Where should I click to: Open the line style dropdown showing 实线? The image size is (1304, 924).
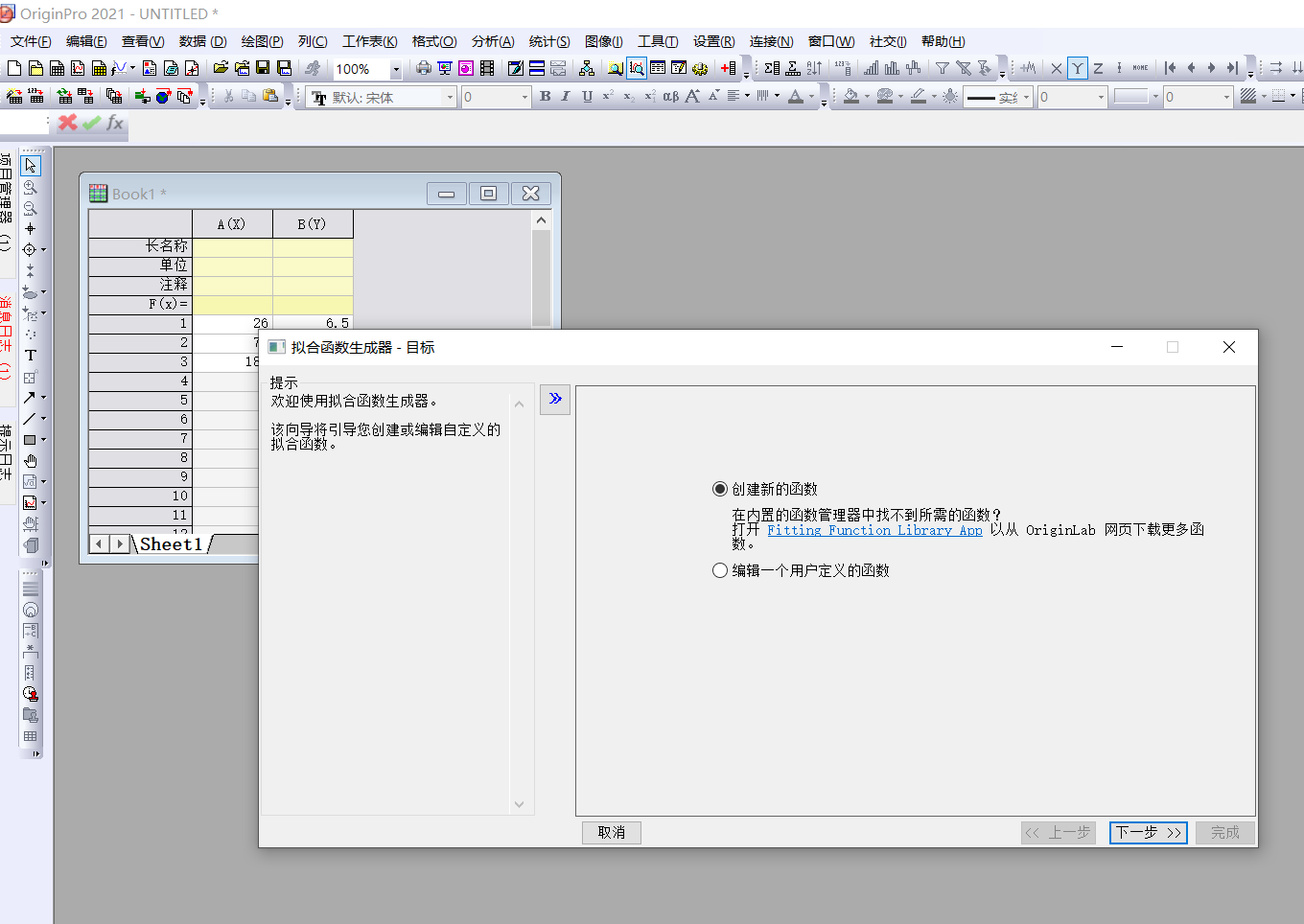point(1025,97)
